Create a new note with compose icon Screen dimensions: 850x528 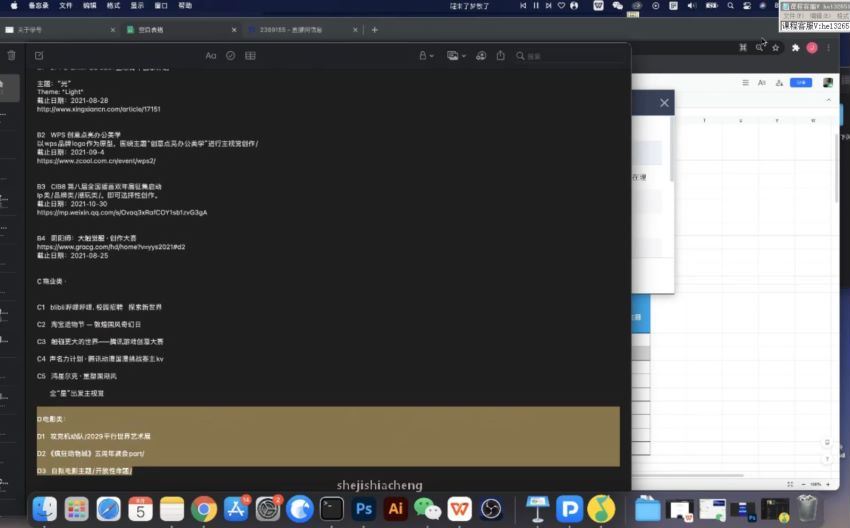[x=39, y=55]
